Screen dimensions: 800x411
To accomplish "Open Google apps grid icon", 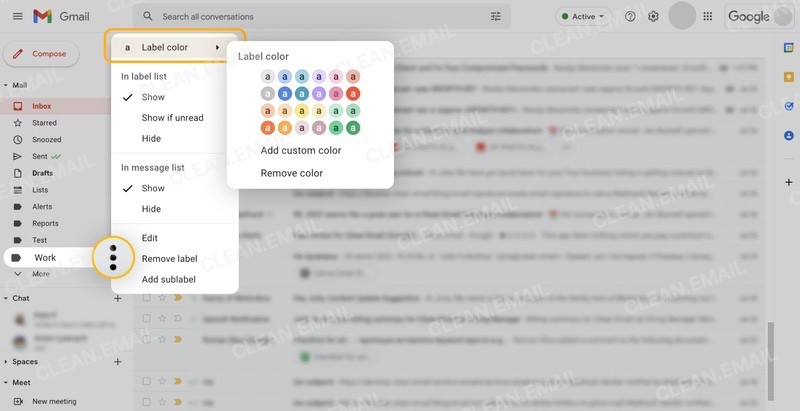I will pos(708,17).
